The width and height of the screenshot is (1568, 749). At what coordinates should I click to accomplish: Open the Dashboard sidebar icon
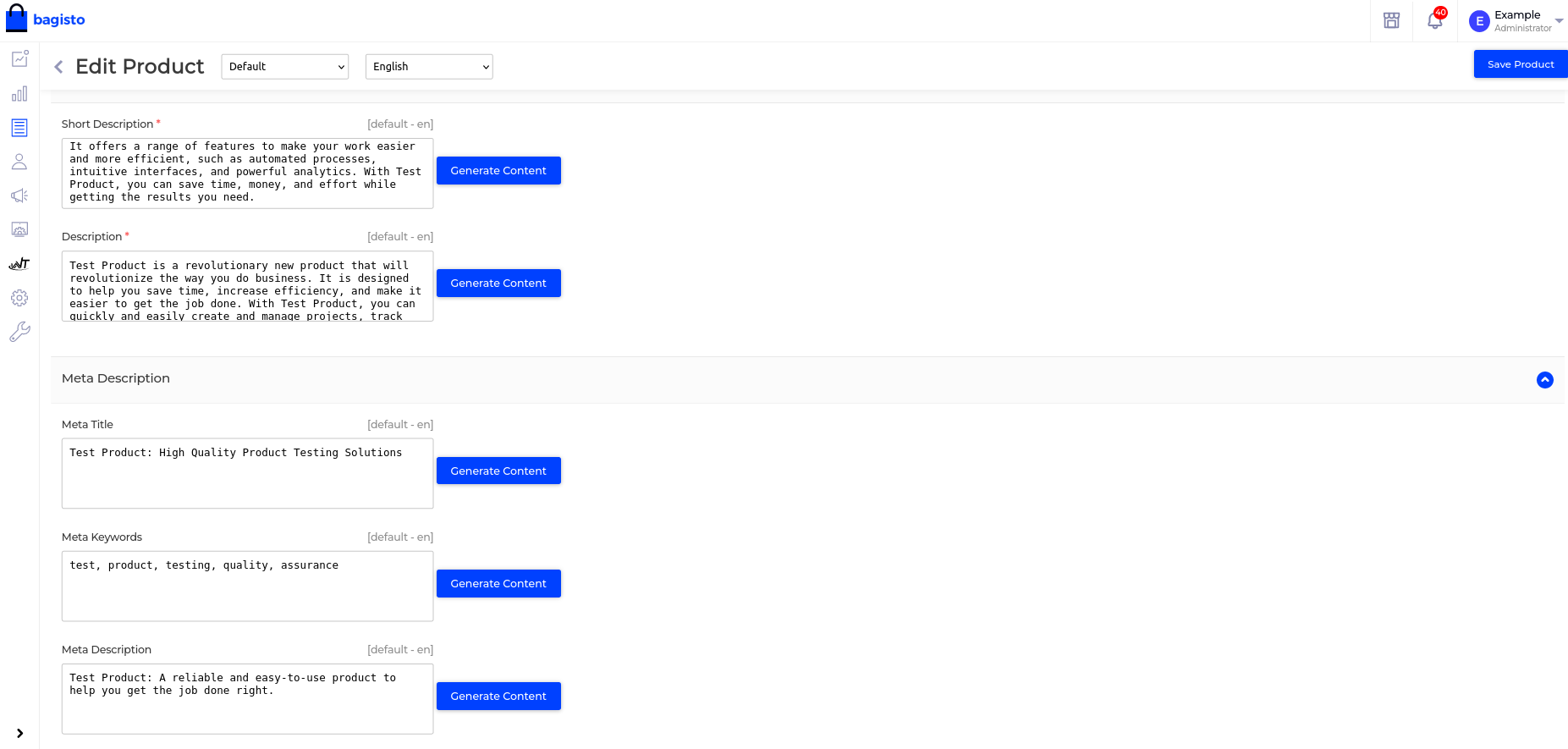(19, 59)
